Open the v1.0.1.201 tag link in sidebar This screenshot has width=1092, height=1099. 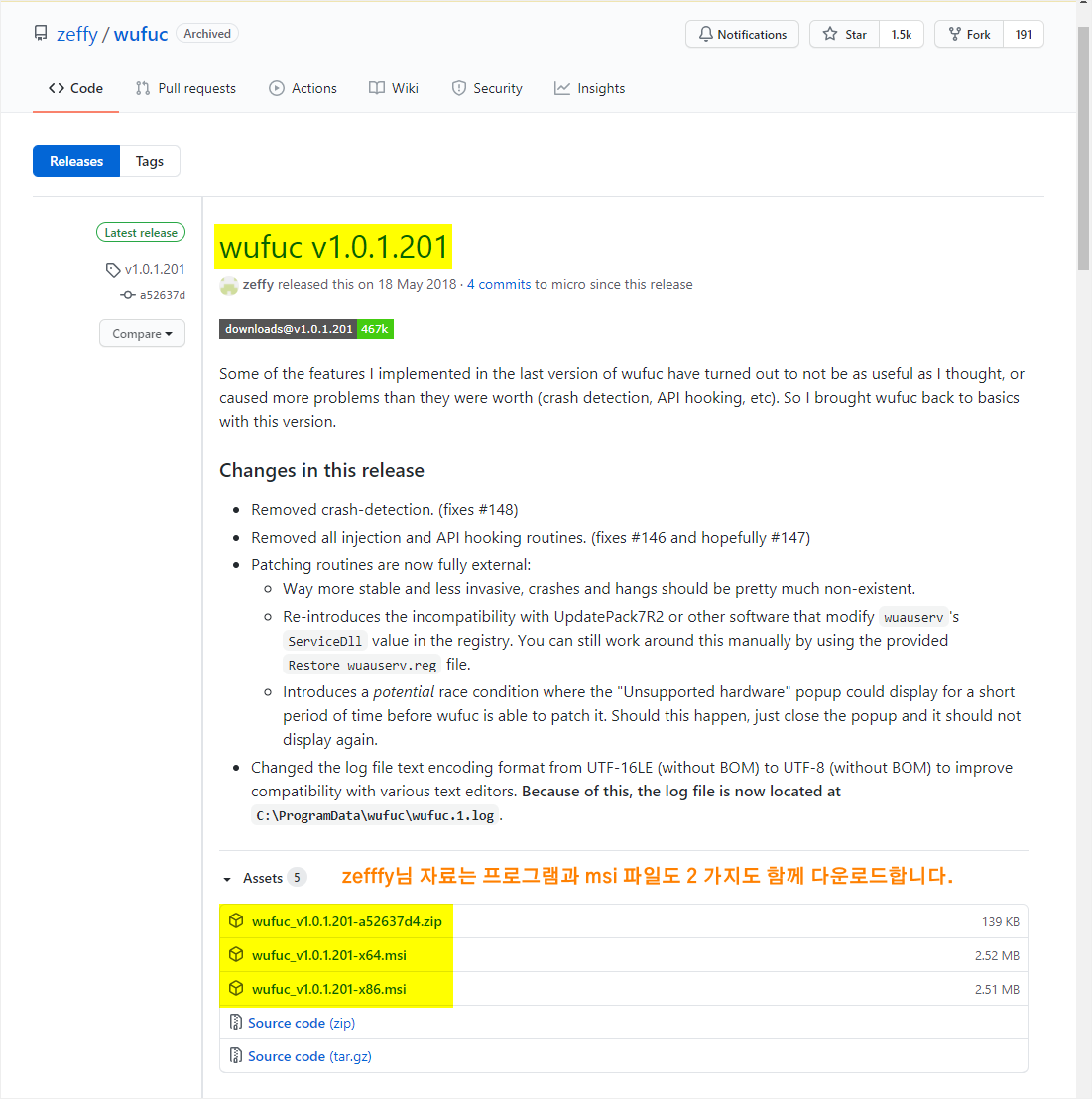point(154,269)
